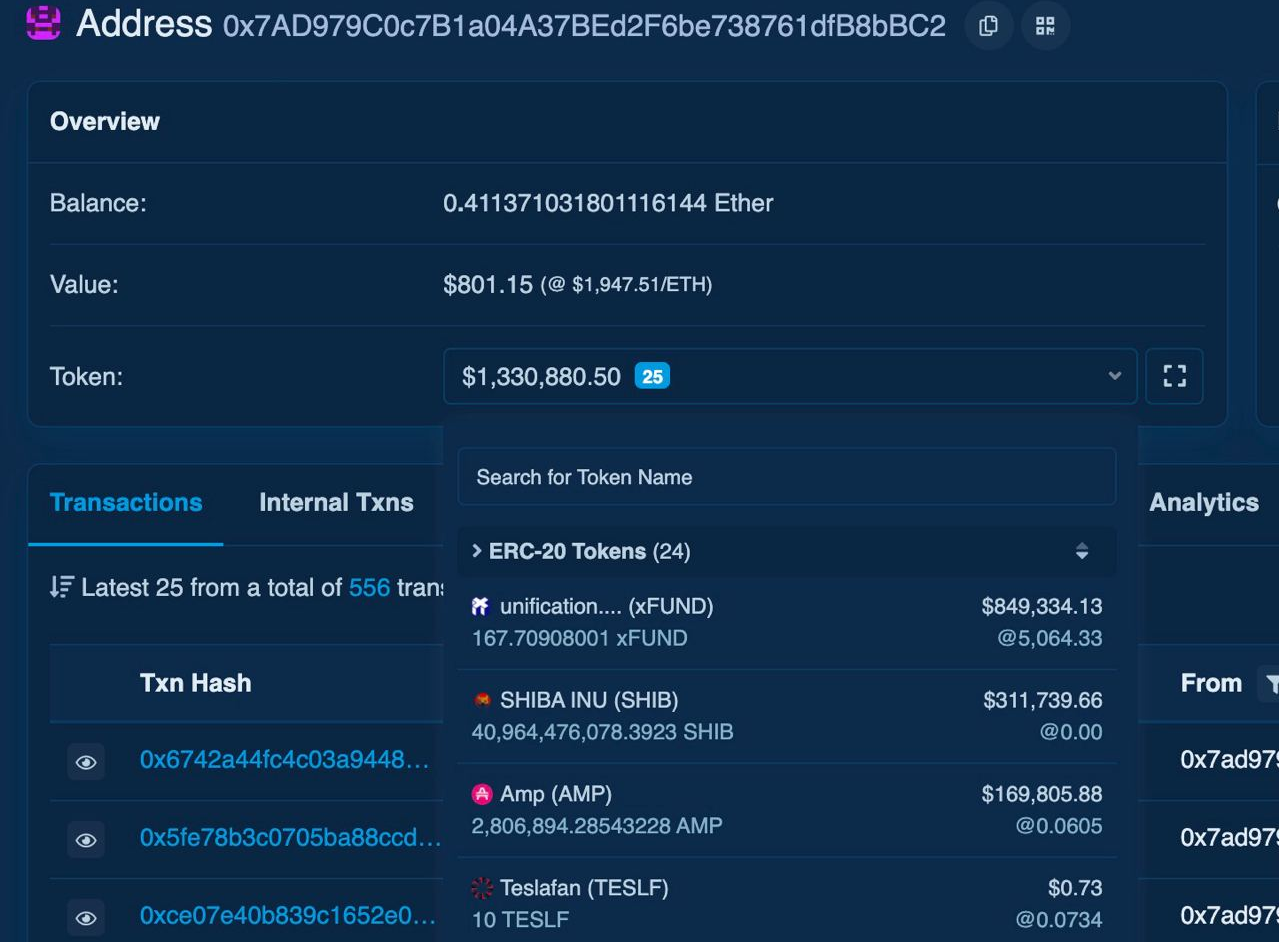Click the @5,064.33 xFUND price
The image size is (1279, 942).
pyautogui.click(x=1050, y=638)
